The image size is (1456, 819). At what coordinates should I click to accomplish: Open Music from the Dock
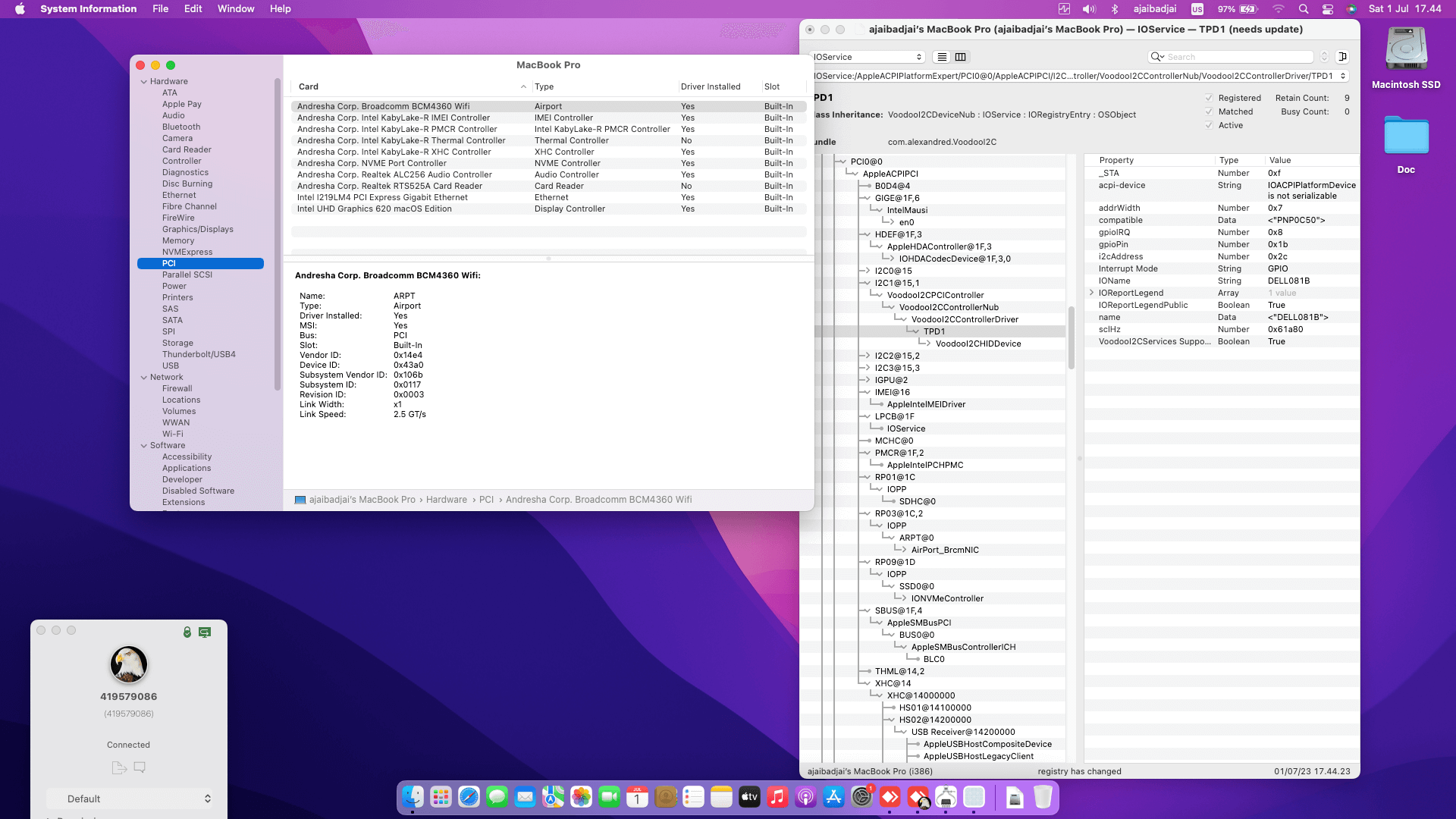point(777,797)
